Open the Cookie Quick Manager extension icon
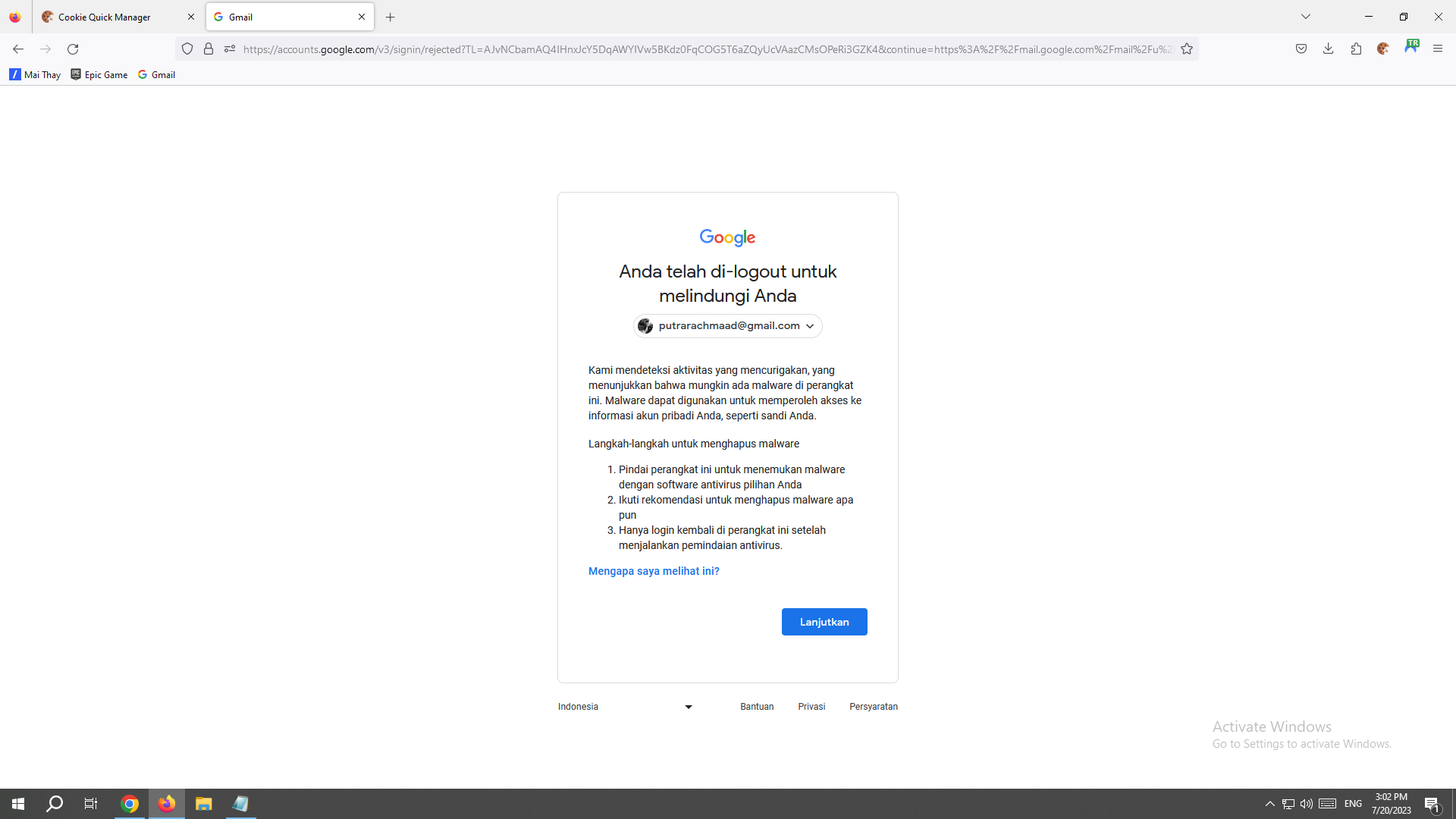This screenshot has height=819, width=1456. pos(1383,49)
